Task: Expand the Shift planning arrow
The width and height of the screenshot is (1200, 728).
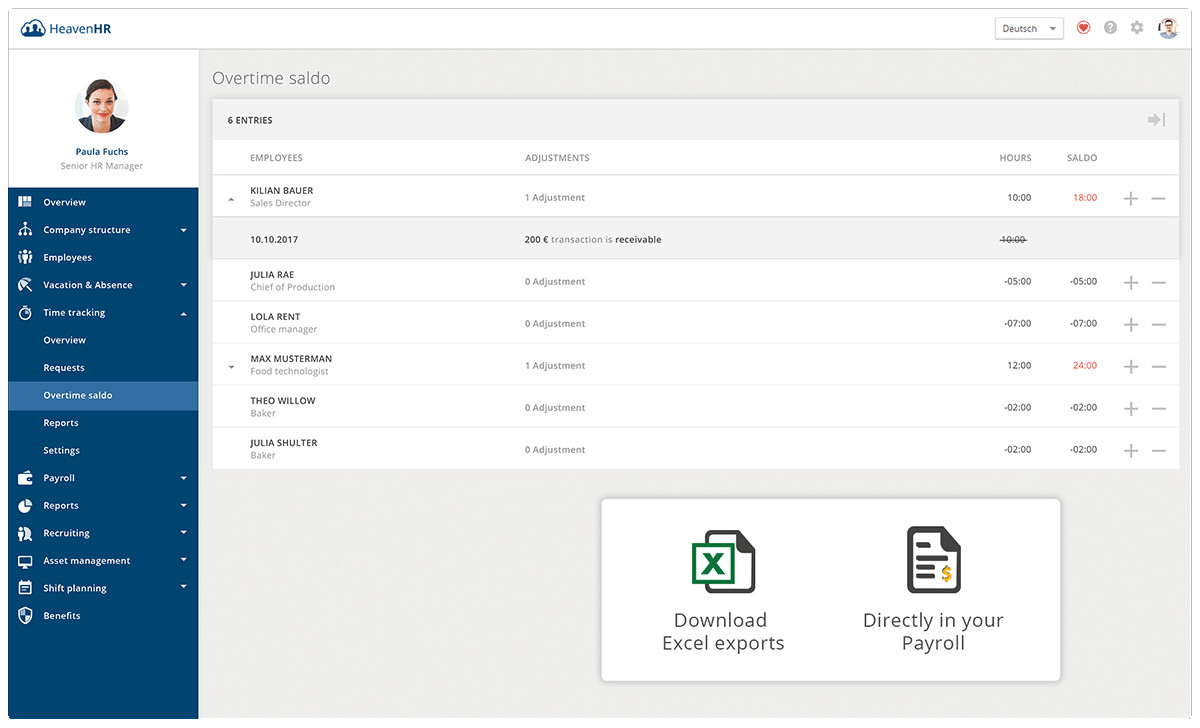Action: tap(184, 587)
